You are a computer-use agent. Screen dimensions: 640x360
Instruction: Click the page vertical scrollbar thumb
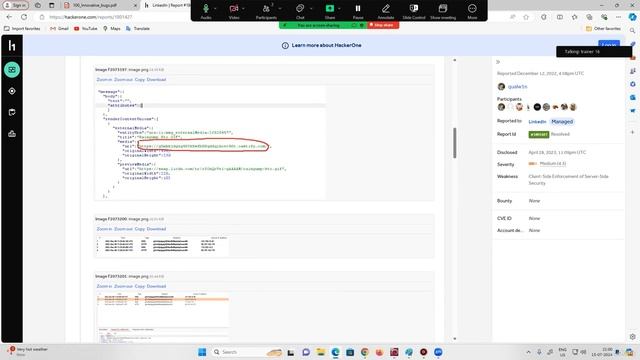point(455,143)
